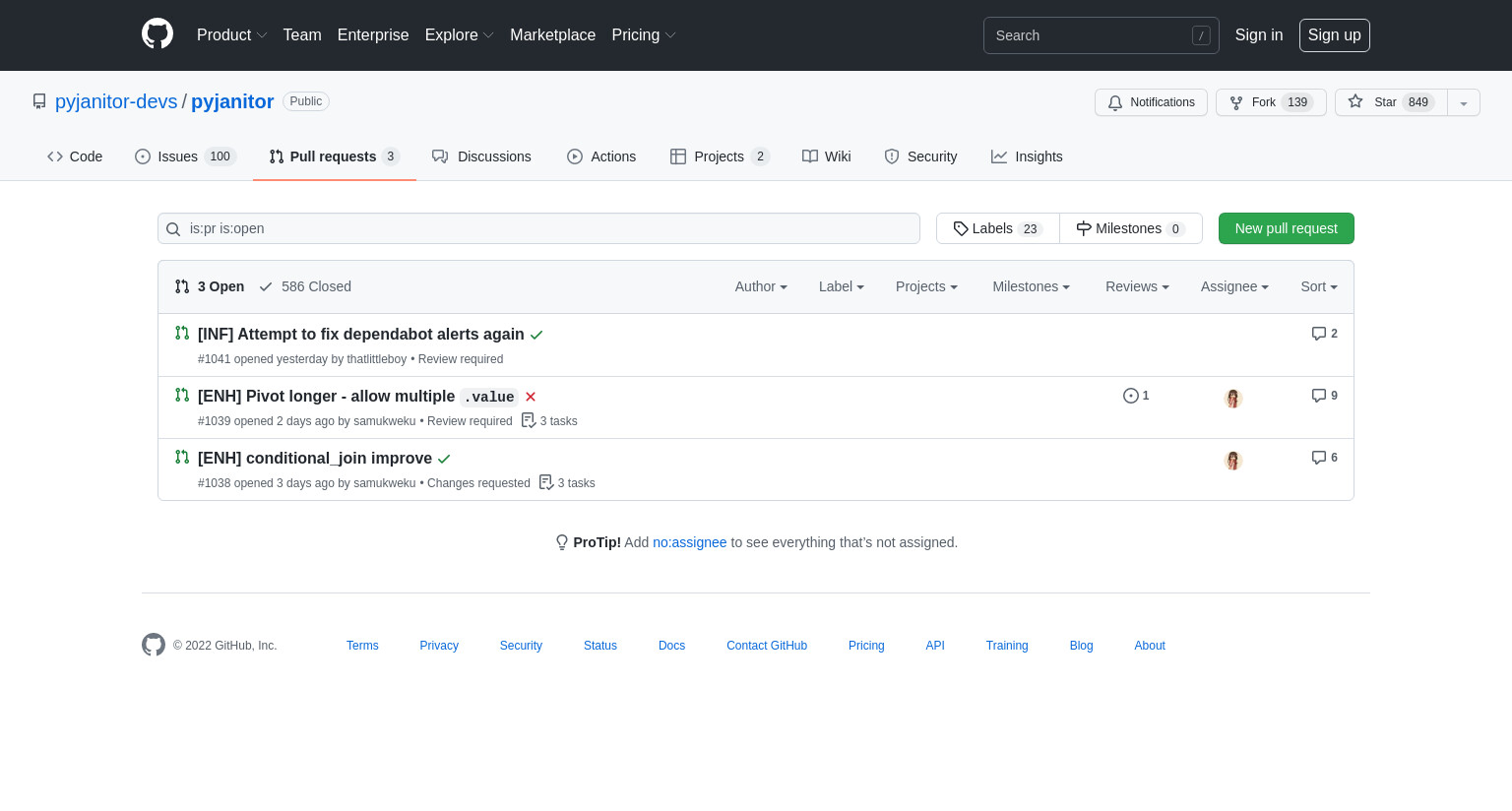Fork the pyjanitor repository

click(x=1271, y=102)
